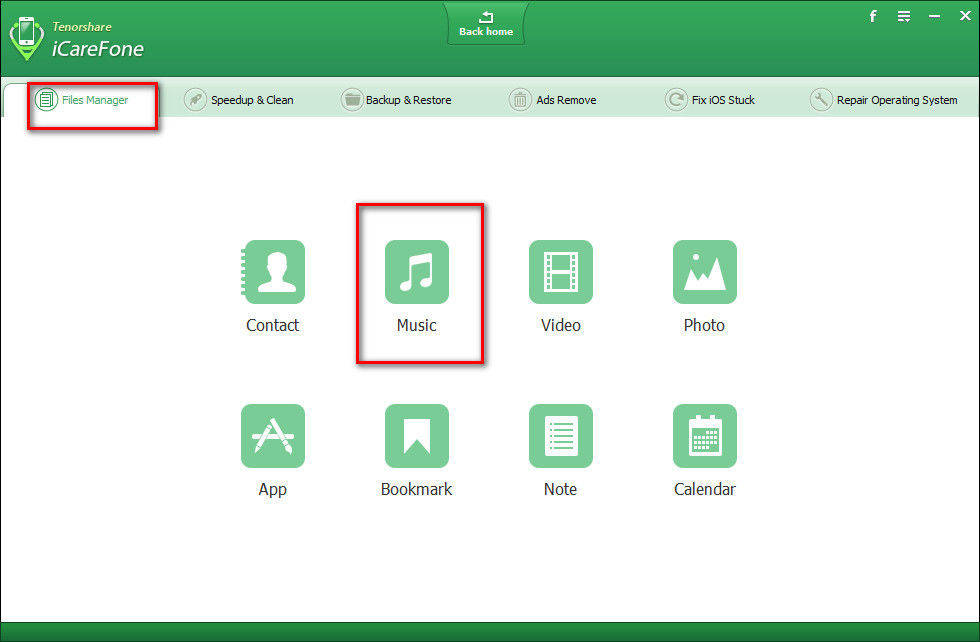Image resolution: width=980 pixels, height=642 pixels.
Task: Click the Fix iOS Stuck refresh icon
Action: tap(676, 99)
